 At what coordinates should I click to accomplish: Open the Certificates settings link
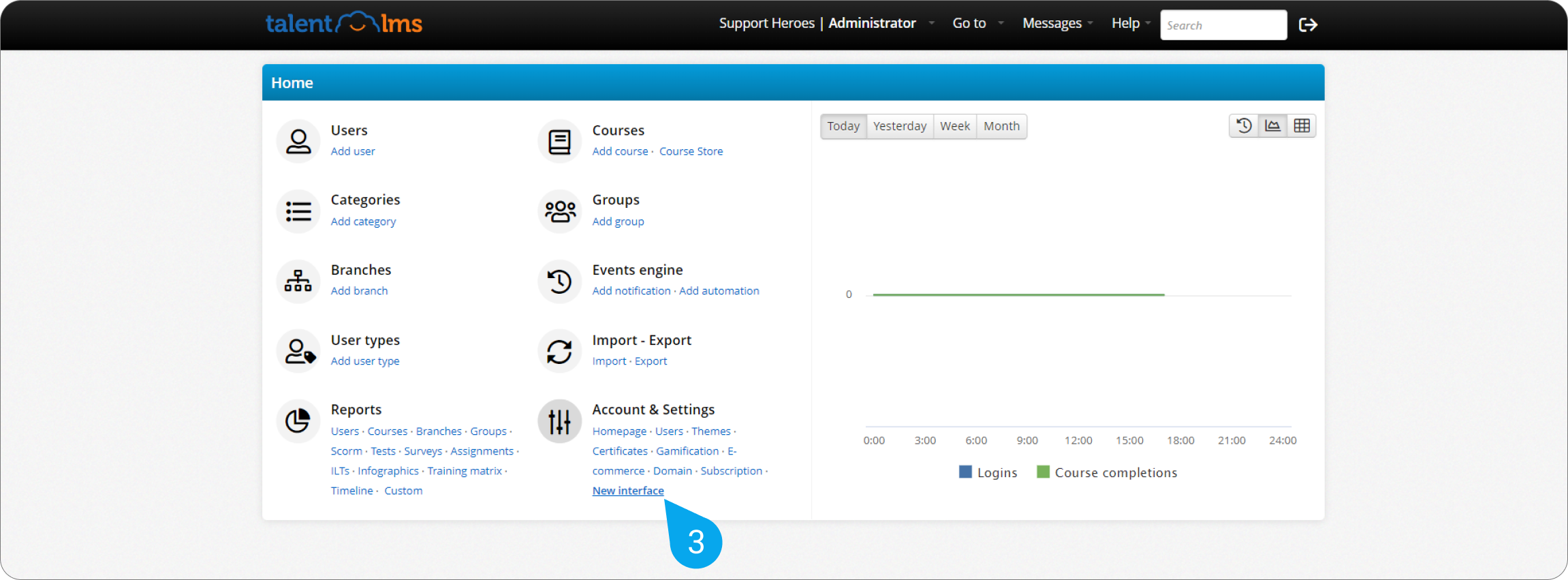(x=620, y=451)
